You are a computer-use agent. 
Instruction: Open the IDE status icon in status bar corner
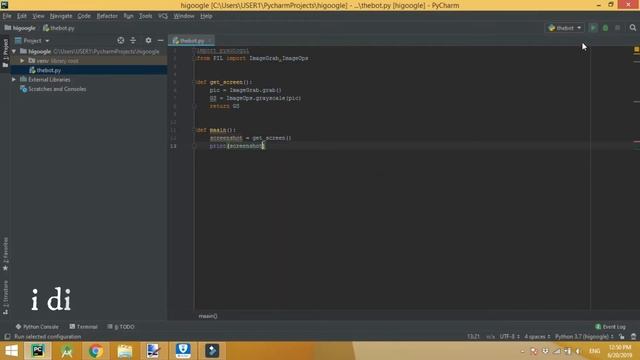633,337
